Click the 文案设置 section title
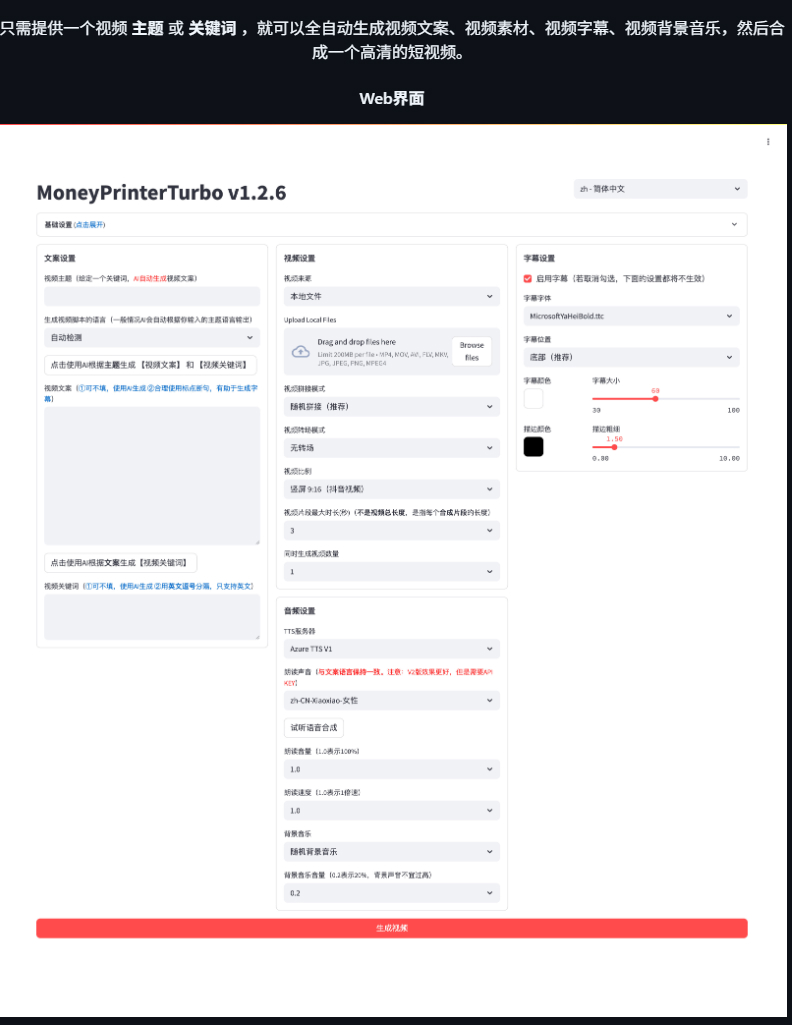This screenshot has height=1025, width=792. coord(59,258)
